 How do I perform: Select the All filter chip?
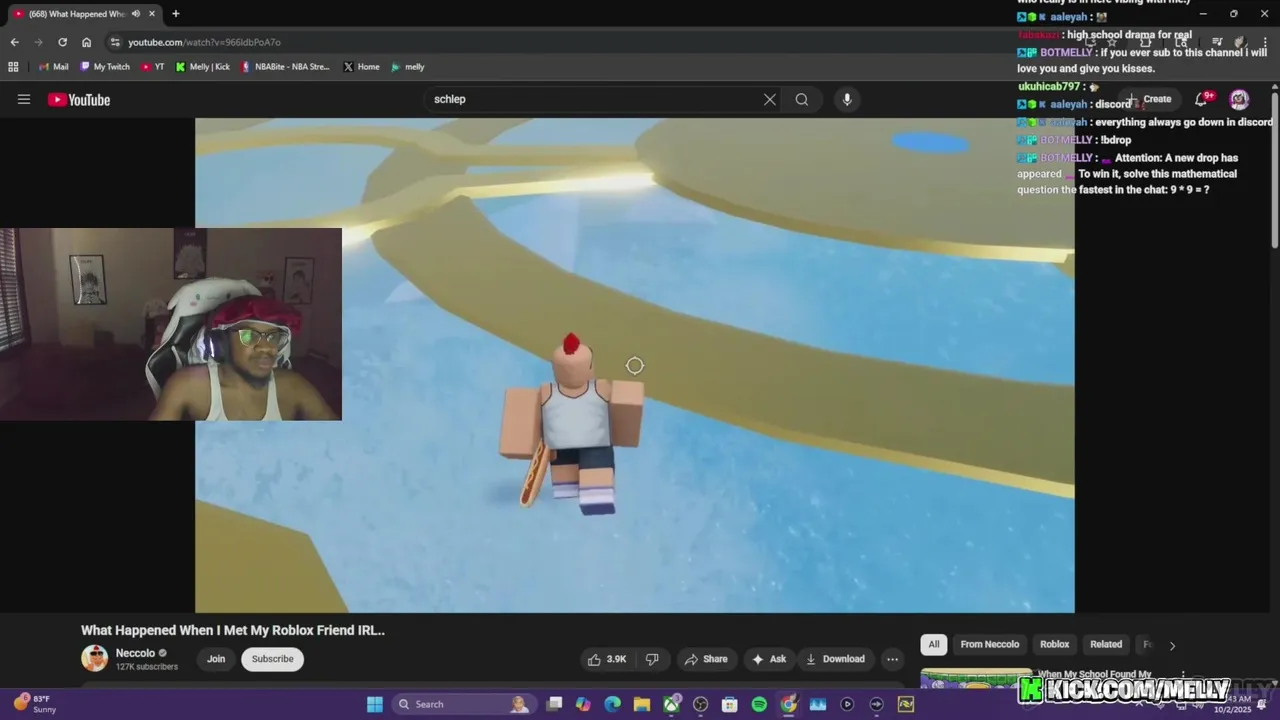(934, 644)
